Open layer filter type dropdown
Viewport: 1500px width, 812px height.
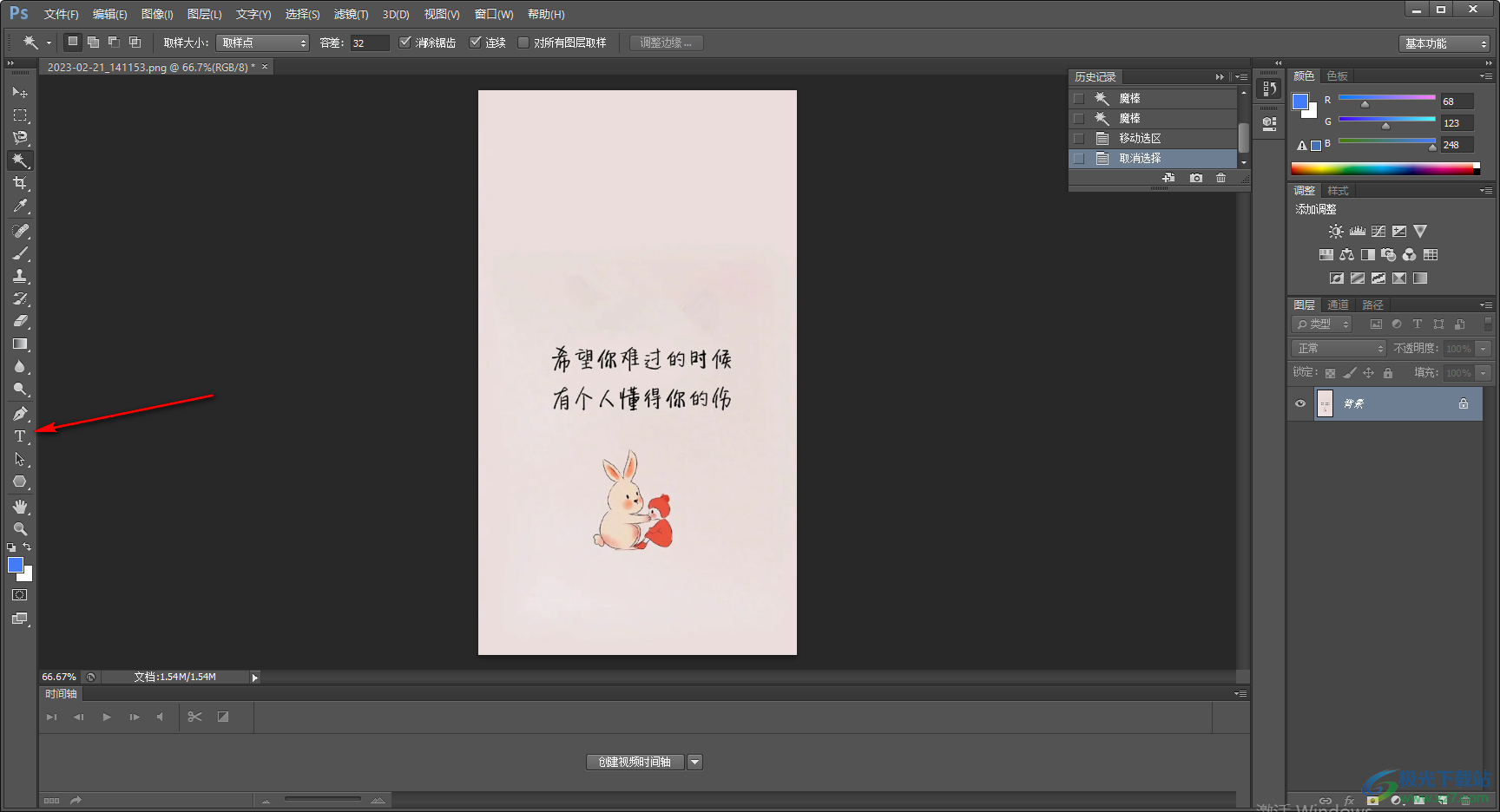(x=1322, y=324)
